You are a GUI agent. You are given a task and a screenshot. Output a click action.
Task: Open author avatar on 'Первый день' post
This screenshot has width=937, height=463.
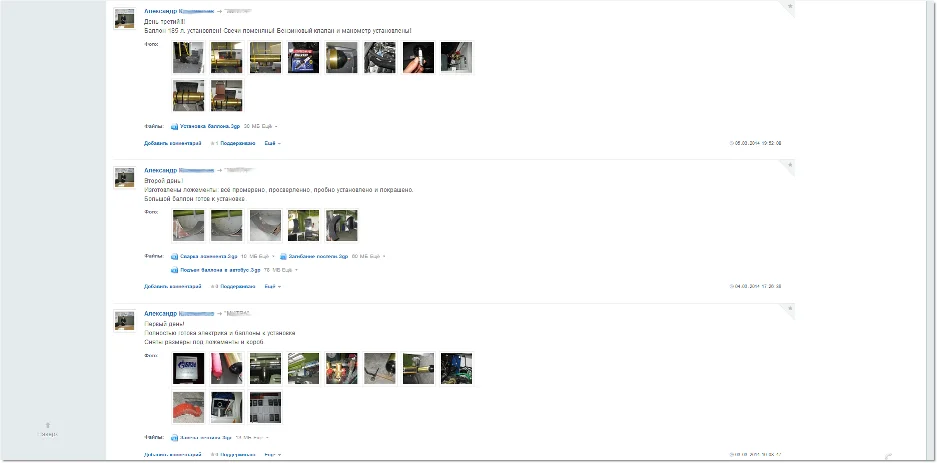[124, 321]
